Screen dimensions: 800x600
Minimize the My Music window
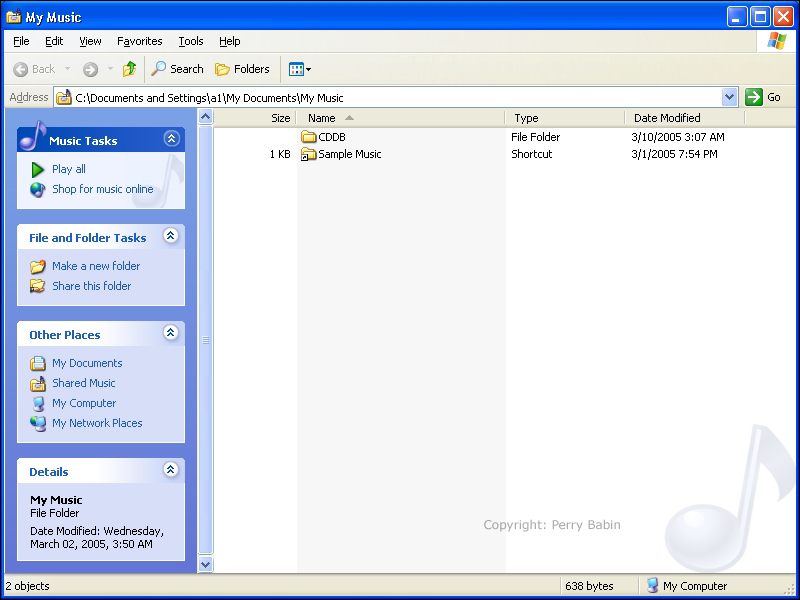[x=737, y=17]
